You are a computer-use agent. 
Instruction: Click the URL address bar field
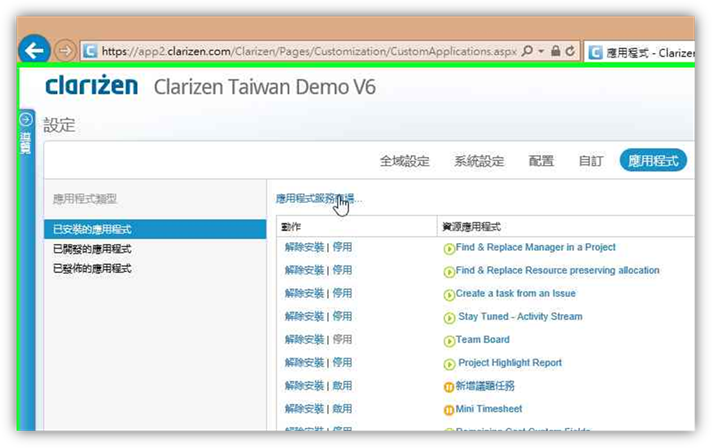tap(300, 50)
